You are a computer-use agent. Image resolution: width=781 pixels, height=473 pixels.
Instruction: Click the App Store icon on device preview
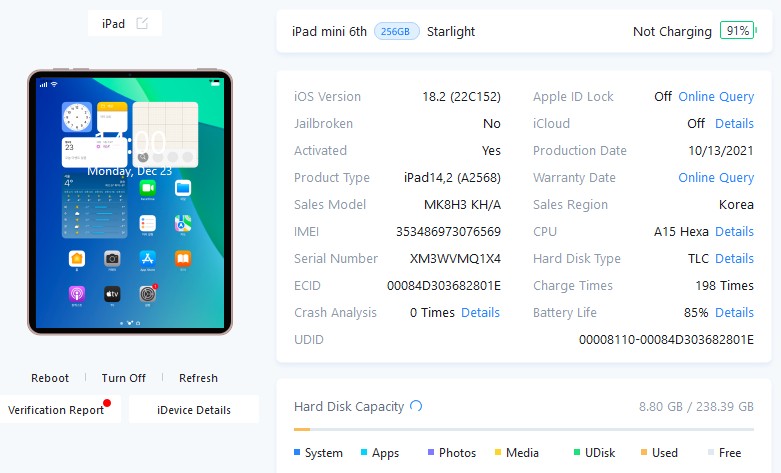148,259
